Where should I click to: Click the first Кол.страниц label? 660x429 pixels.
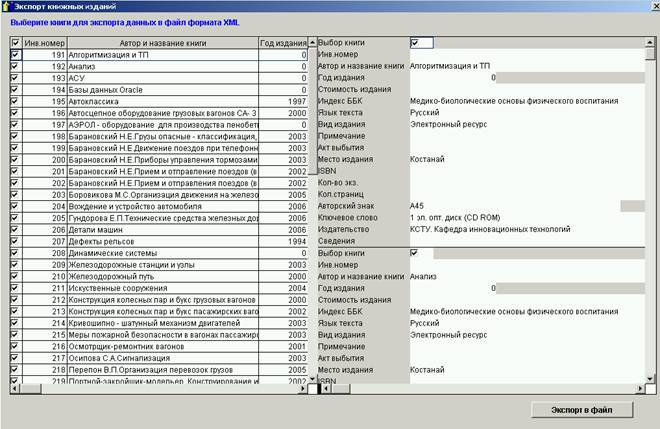341,194
